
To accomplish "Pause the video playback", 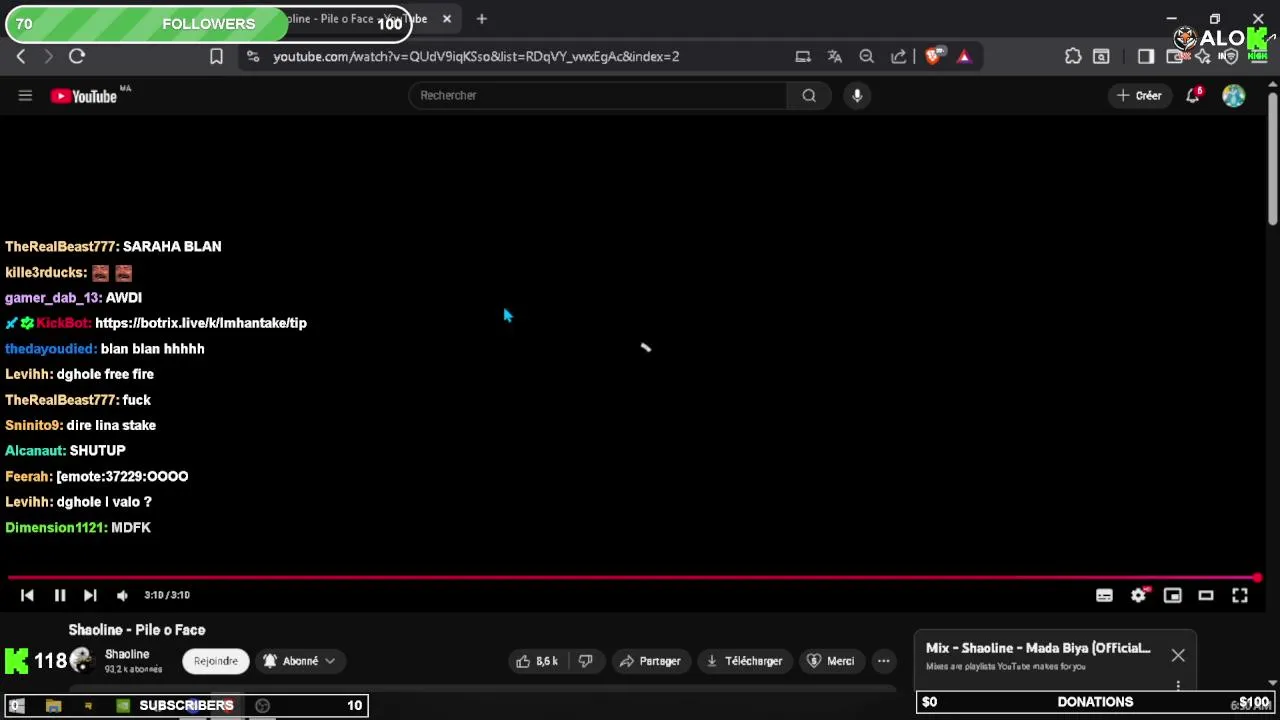I will (59, 595).
